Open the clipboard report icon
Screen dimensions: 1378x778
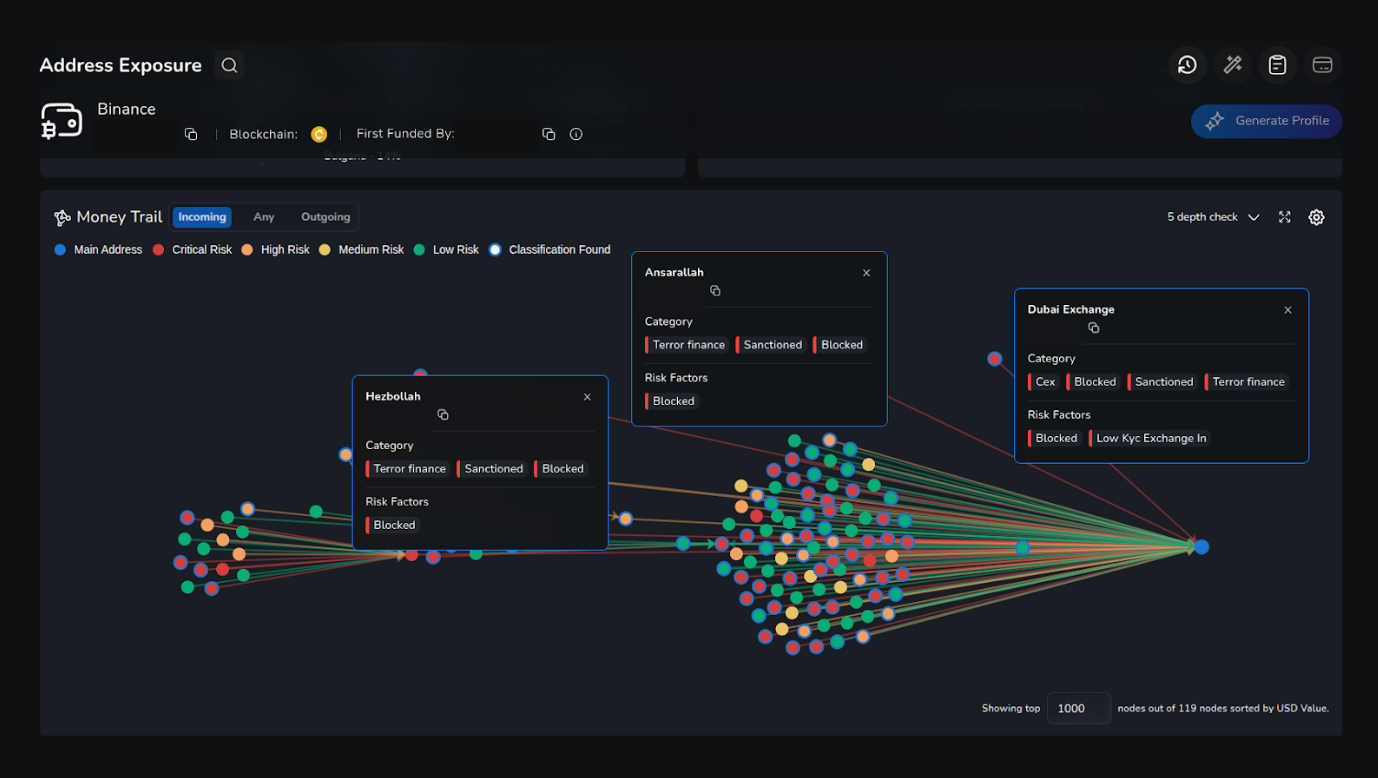pos(1277,64)
